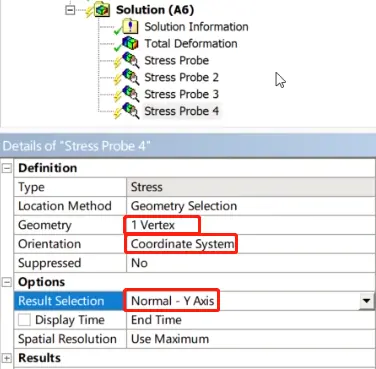Click the Spatial Resolution Use Maximum field

pos(251,339)
